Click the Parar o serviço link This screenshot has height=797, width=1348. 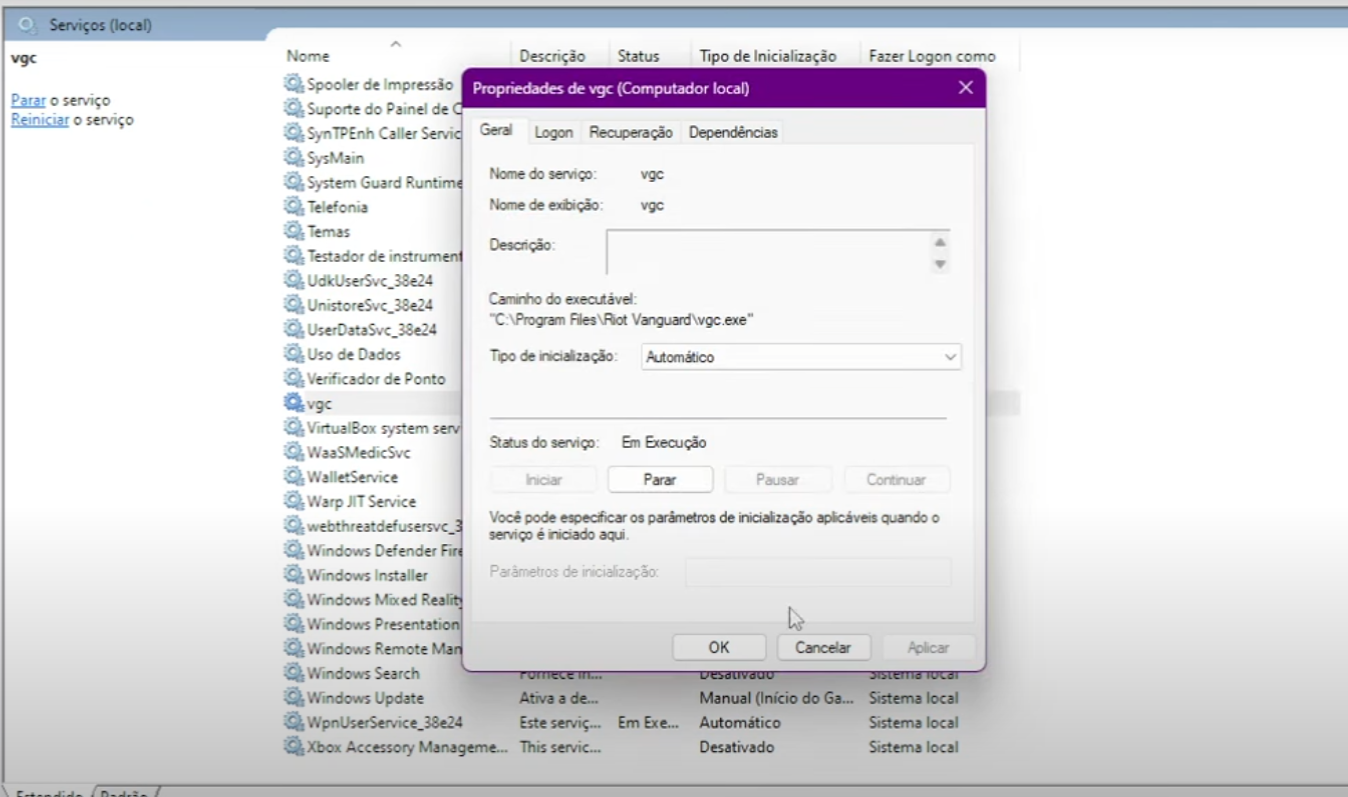[x=28, y=100]
